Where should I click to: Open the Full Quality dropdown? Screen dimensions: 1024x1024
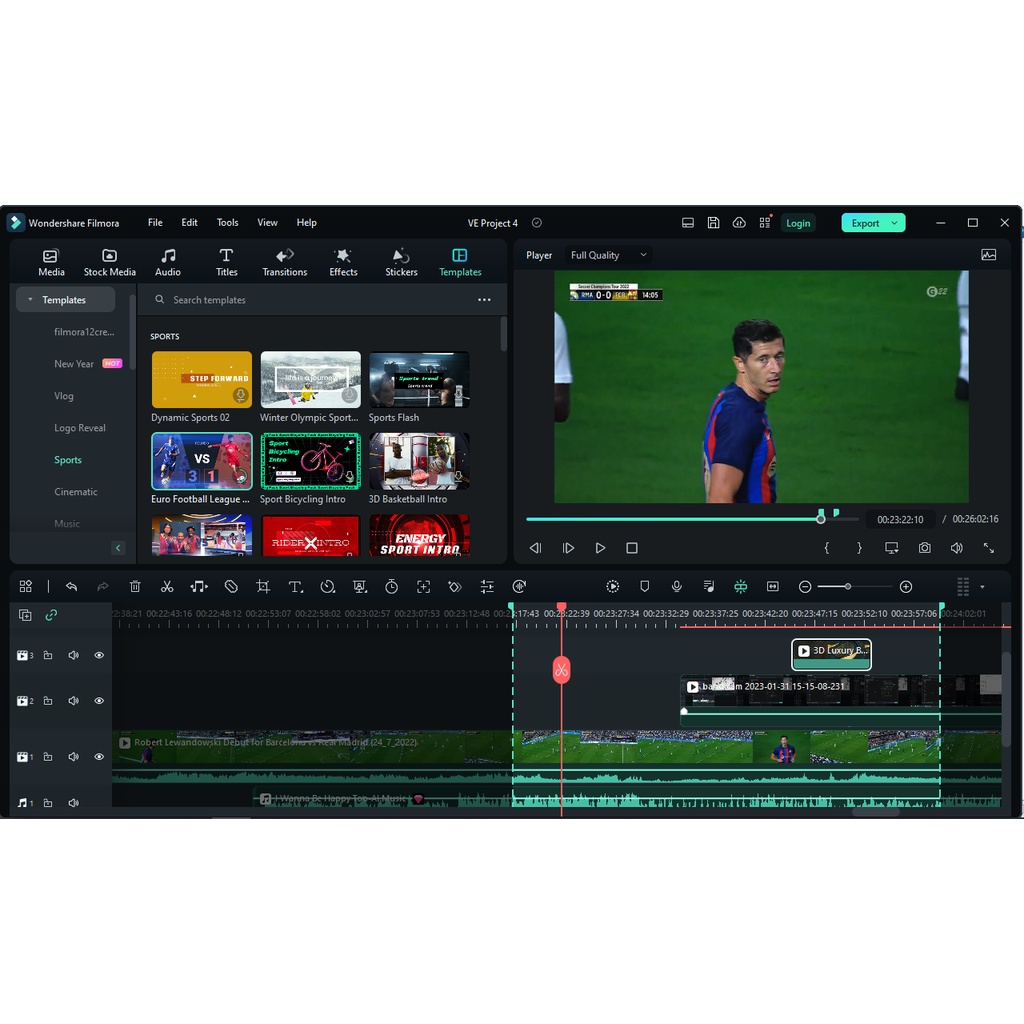[x=608, y=255]
